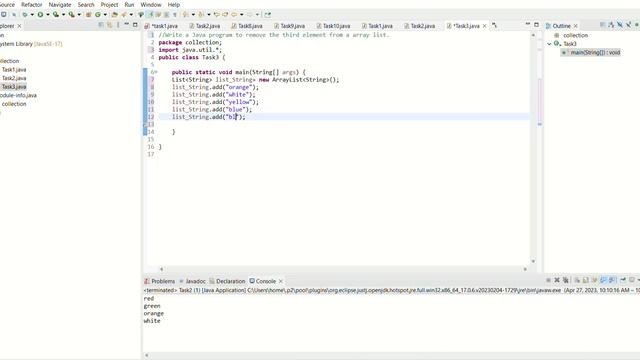Screen dimensions: 640x360
Task: Open the Refactor menu
Action: (31, 4)
